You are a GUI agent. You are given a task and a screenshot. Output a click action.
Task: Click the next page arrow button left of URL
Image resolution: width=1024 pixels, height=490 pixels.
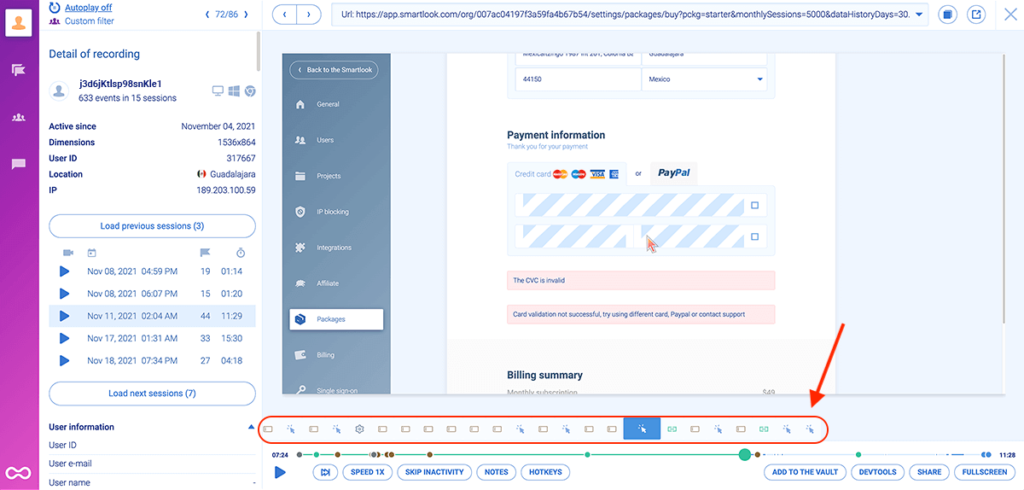308,14
